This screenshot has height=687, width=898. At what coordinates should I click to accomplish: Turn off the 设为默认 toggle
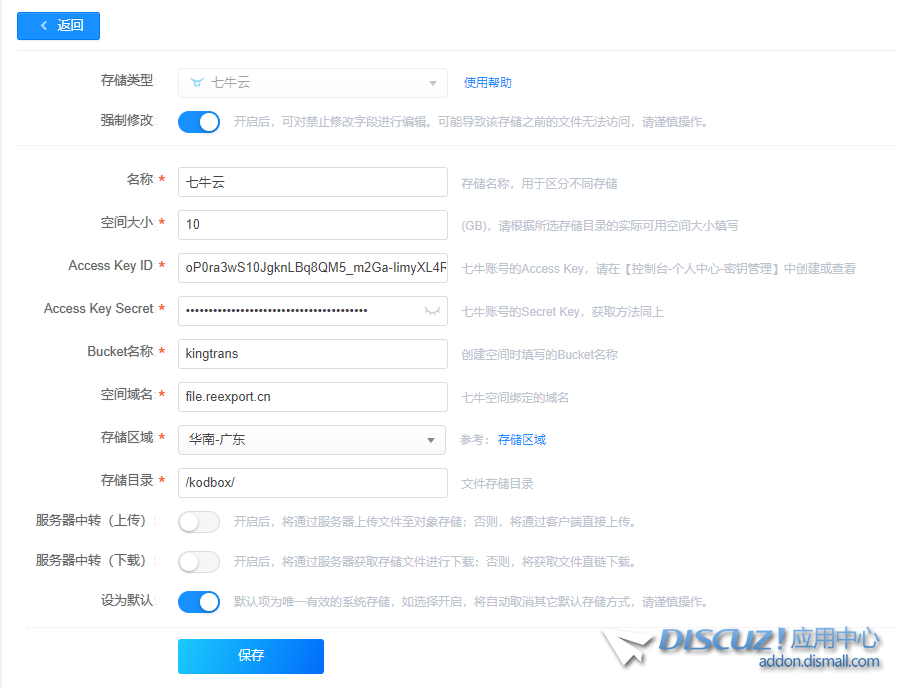coord(199,602)
